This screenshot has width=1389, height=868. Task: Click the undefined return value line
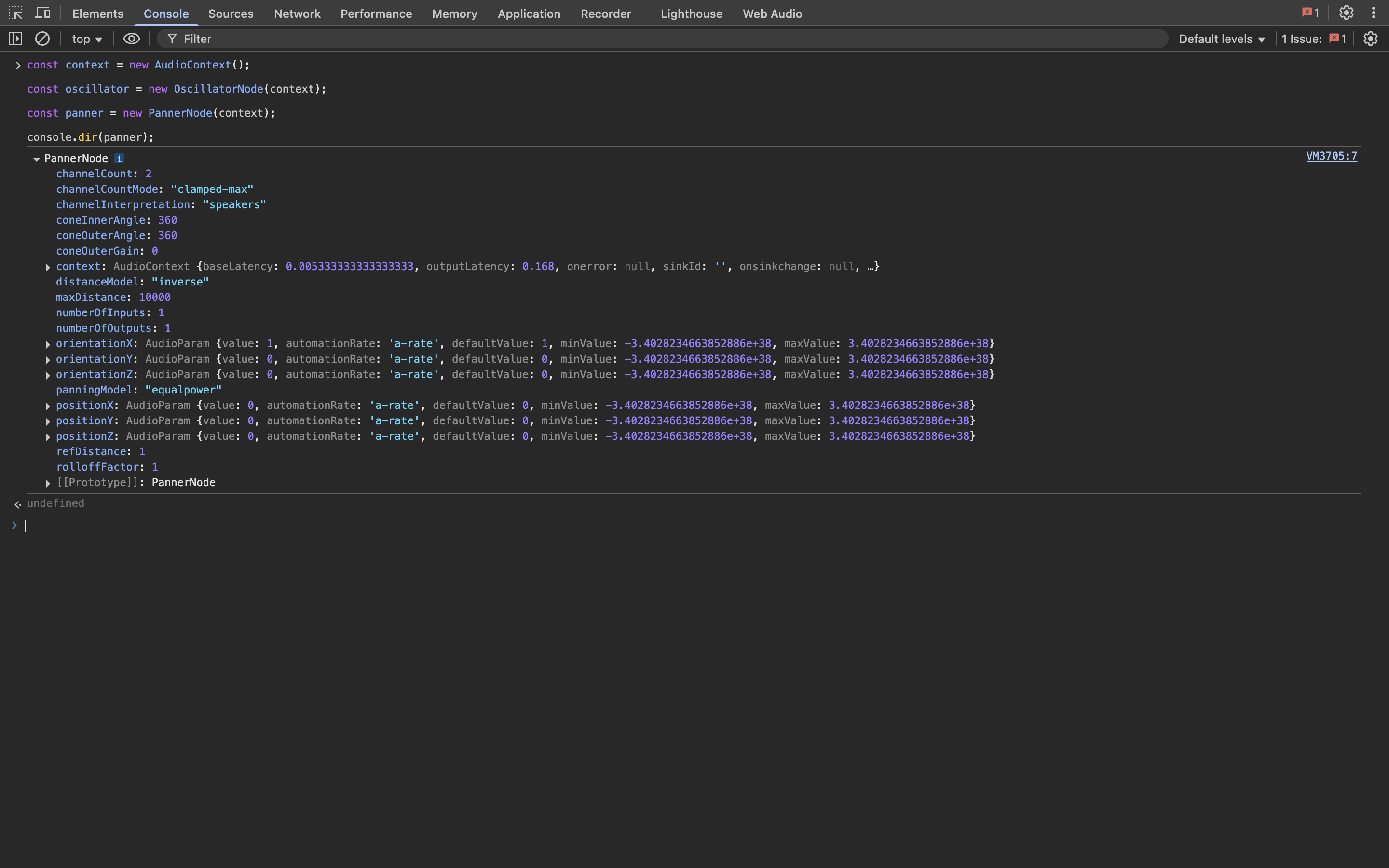coord(55,503)
